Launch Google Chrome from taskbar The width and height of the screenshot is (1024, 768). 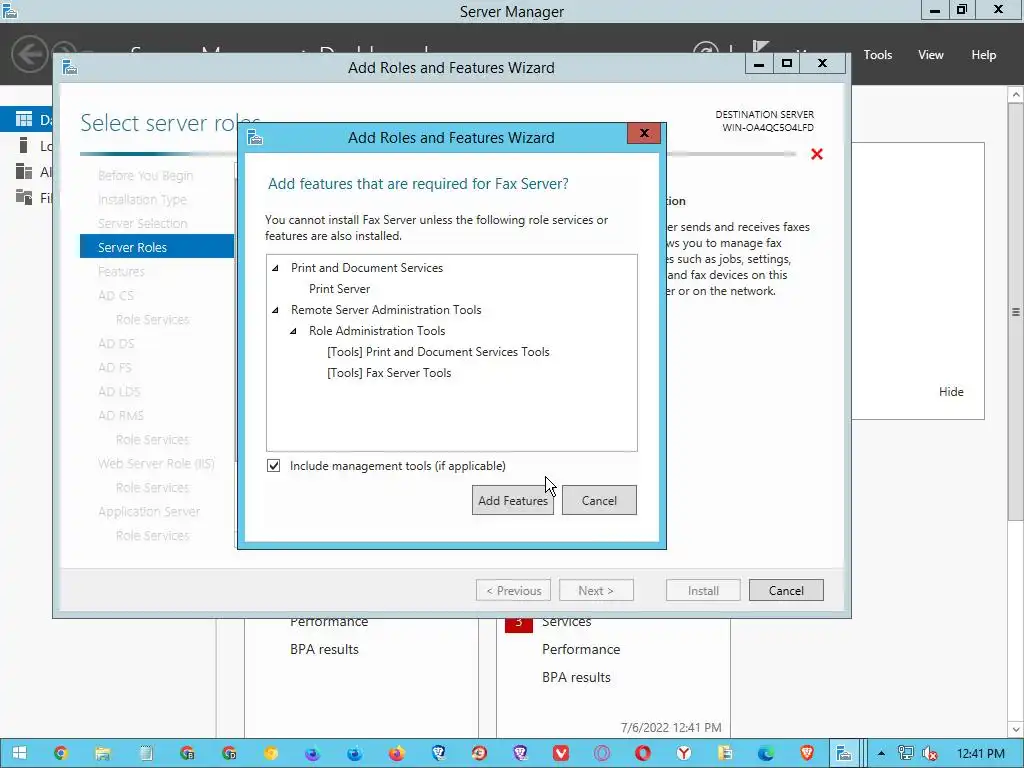pos(61,753)
